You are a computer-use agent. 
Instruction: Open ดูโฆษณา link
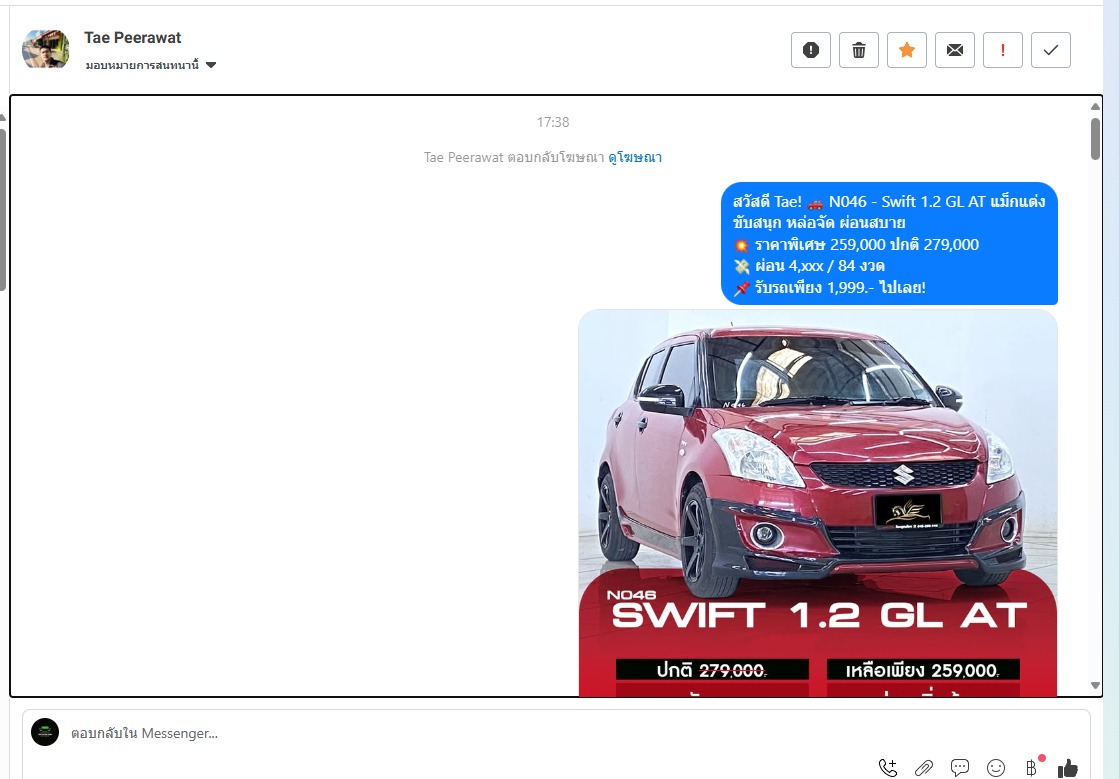(x=635, y=157)
